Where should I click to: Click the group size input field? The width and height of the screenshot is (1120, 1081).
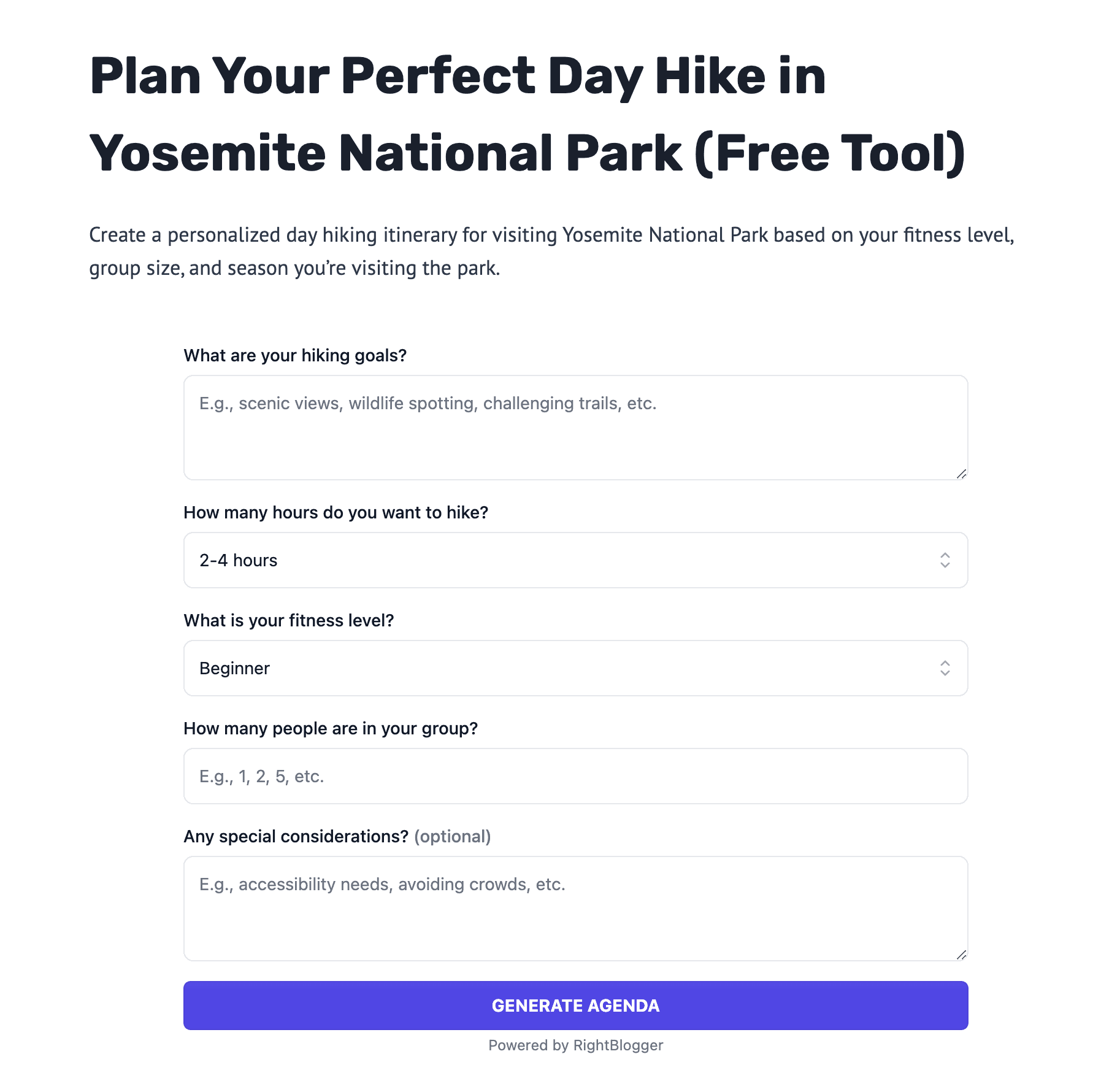(x=575, y=776)
